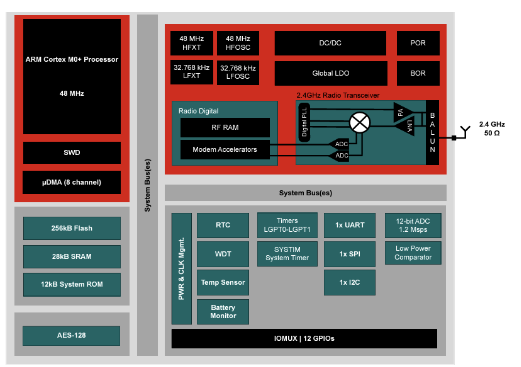521x367 pixels.
Task: Click the mixer circle symbol
Action: [x=360, y=122]
